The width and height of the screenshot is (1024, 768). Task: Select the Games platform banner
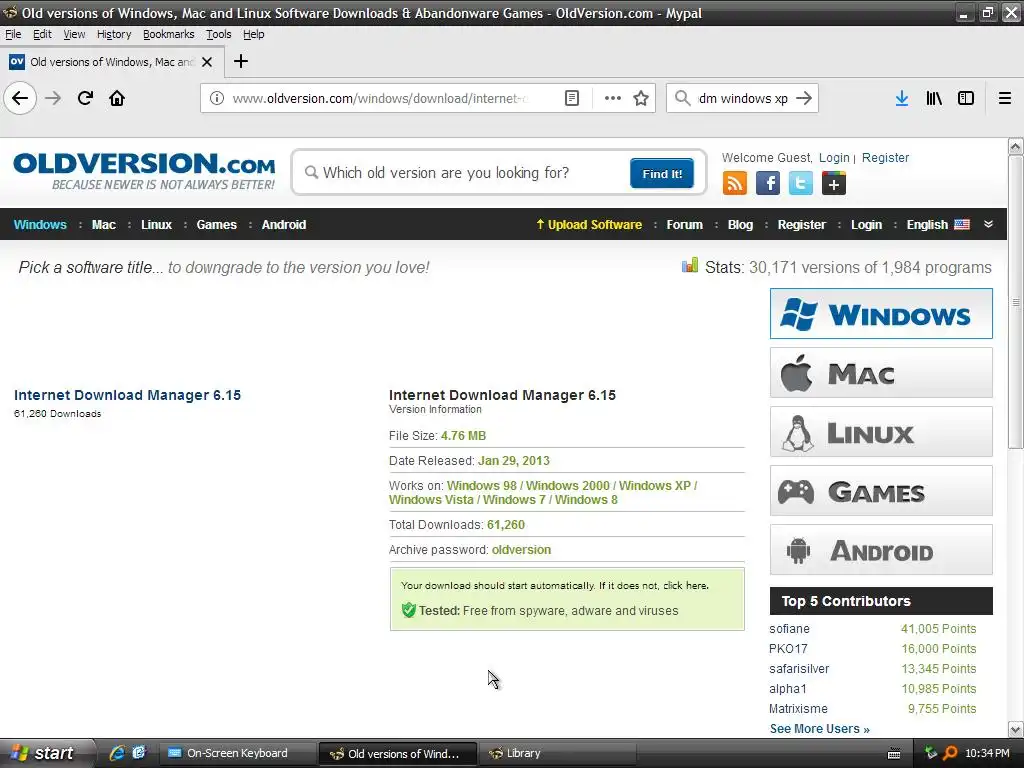pos(881,491)
